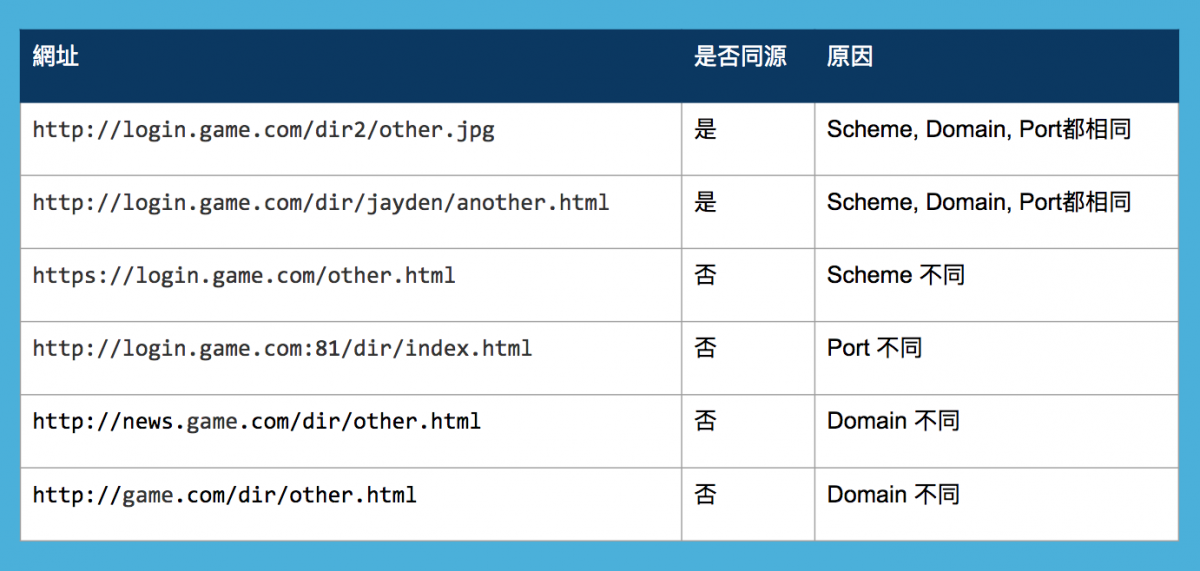Click the http://game.com/dir/other.html URL
The width and height of the screenshot is (1200, 571).
(x=225, y=495)
